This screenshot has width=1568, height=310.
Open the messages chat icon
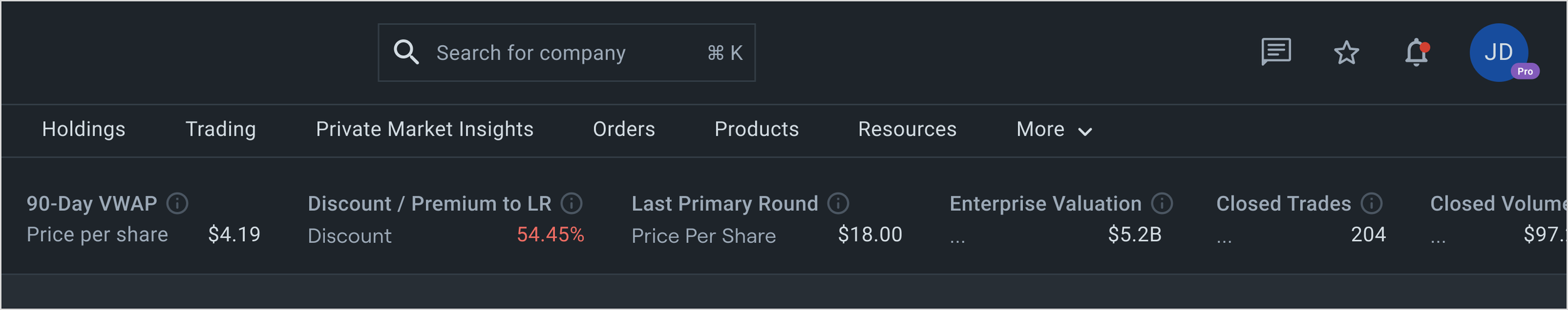(1276, 52)
